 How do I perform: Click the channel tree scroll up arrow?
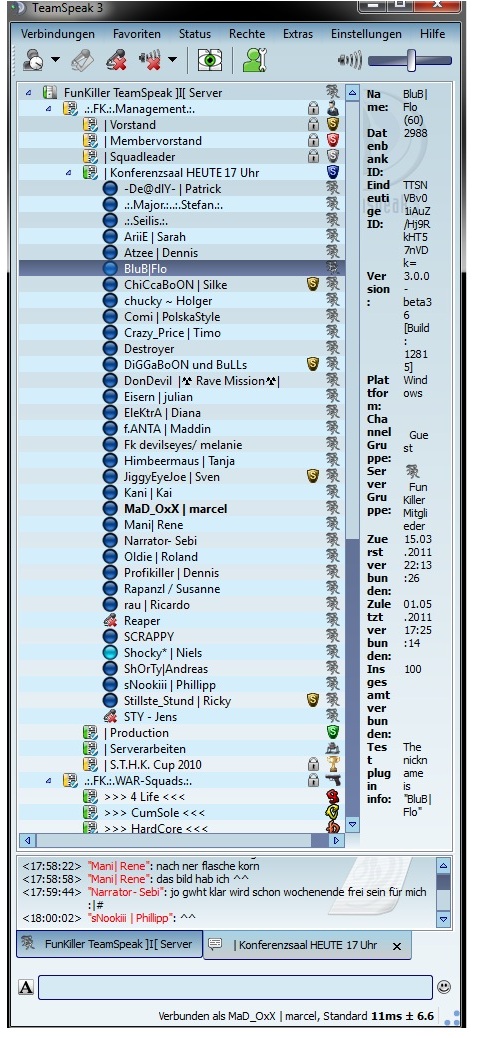[353, 93]
